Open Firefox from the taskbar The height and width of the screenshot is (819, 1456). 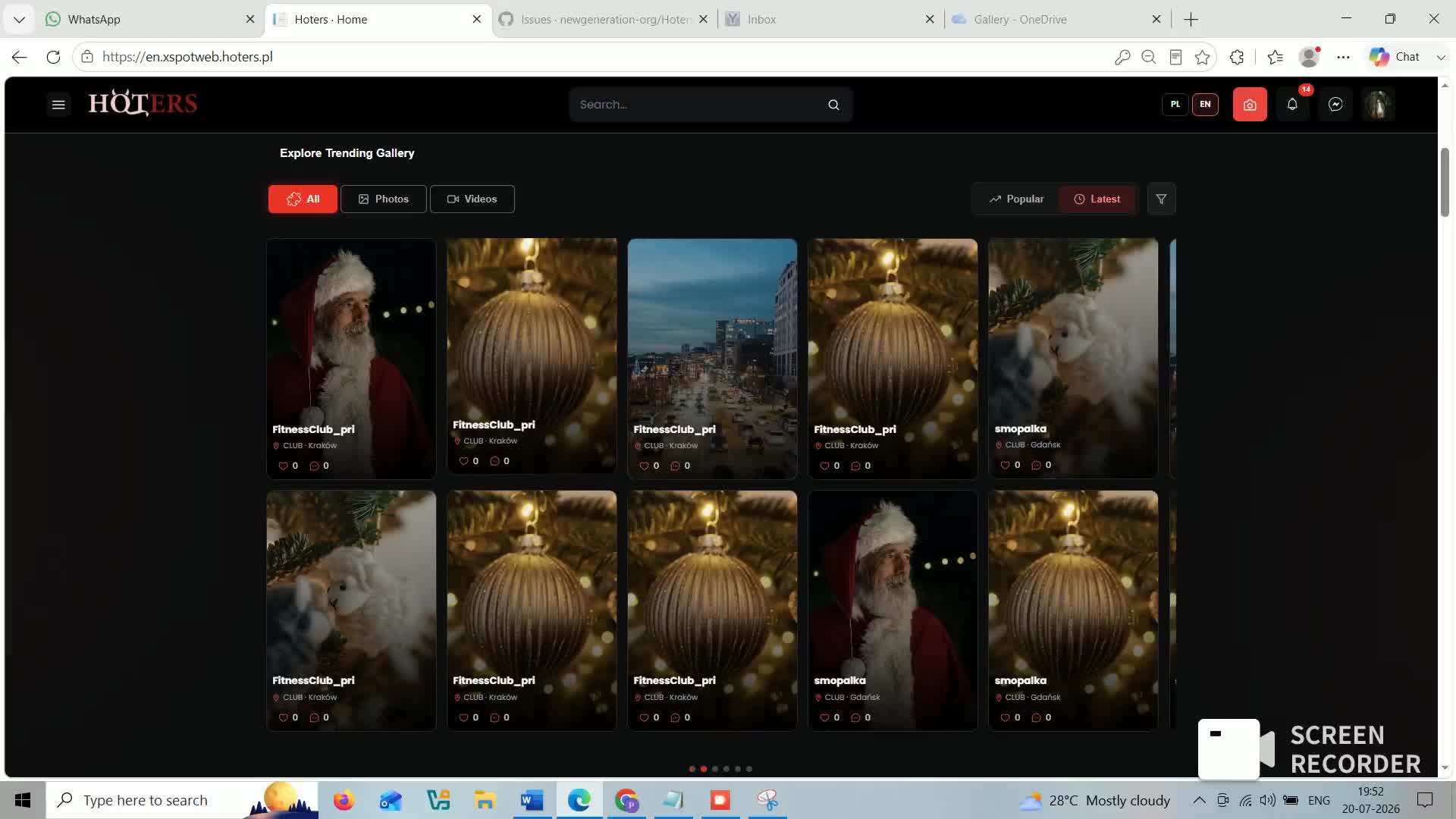[x=344, y=800]
